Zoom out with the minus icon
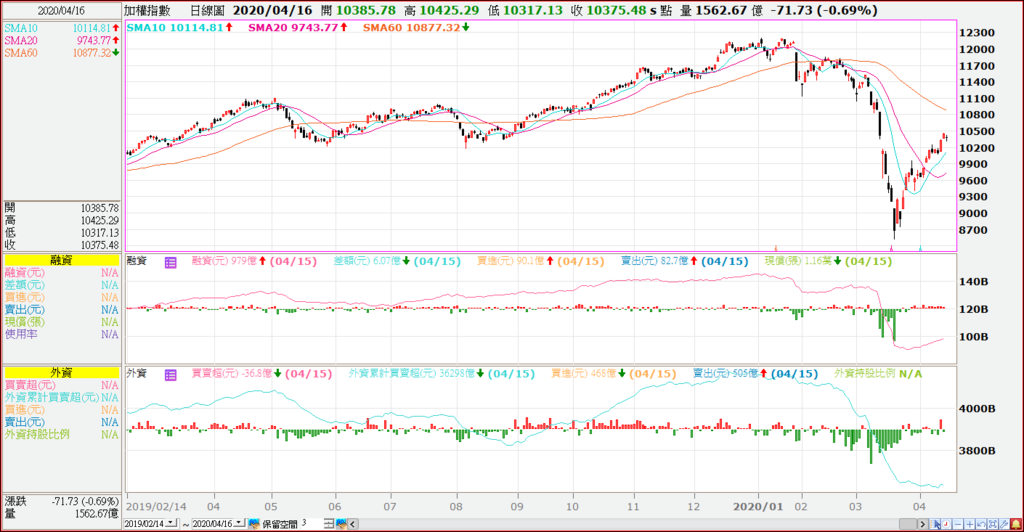This screenshot has width=1024, height=532. [x=958, y=524]
